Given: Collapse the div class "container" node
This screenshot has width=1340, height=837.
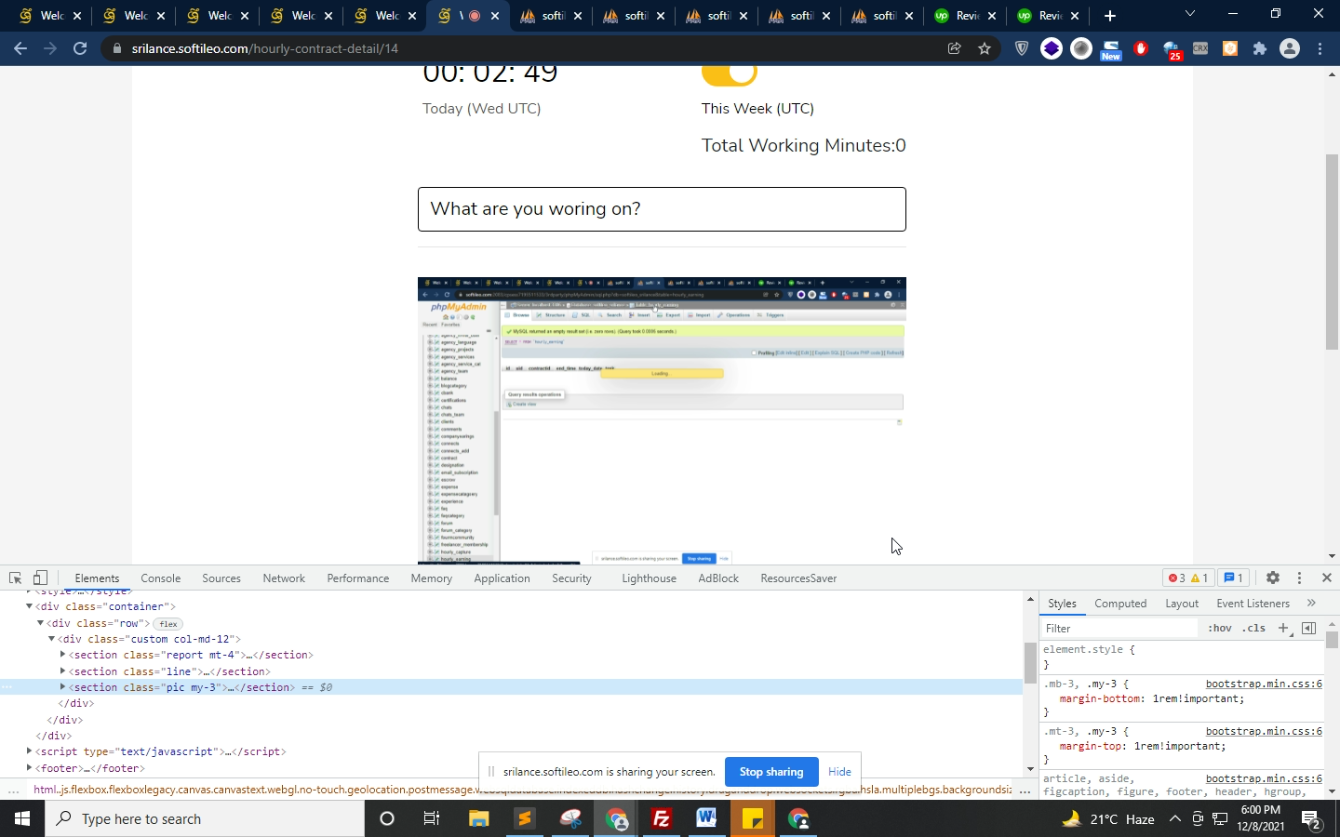Looking at the screenshot, I should [x=29, y=606].
